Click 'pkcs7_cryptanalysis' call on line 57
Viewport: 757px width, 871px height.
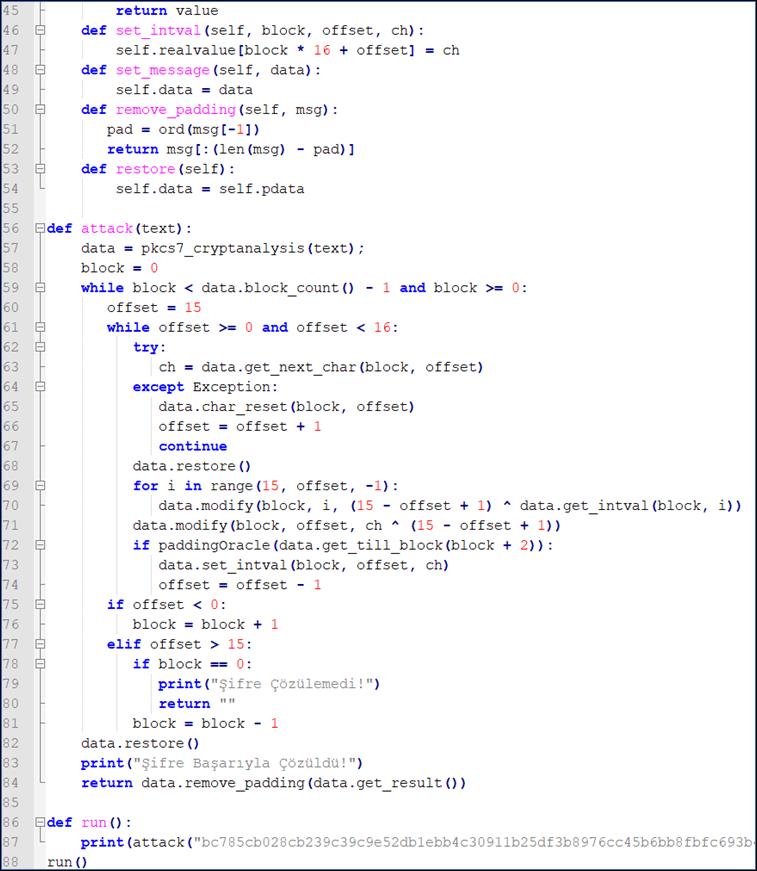[223, 248]
